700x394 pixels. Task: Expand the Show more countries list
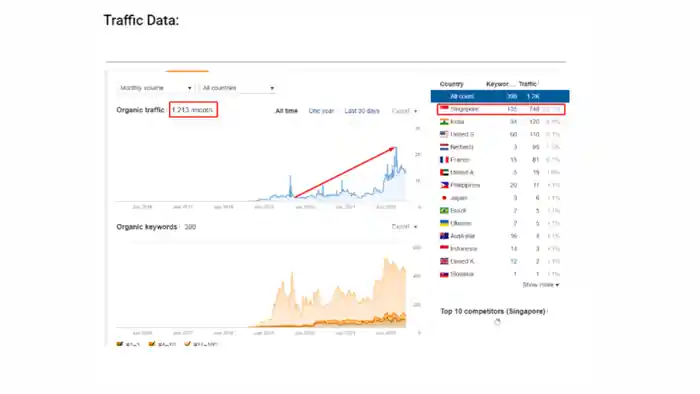coord(541,285)
